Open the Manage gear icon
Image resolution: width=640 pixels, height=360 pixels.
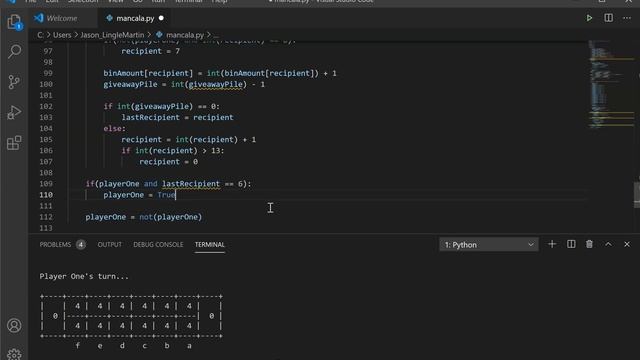click(14, 353)
